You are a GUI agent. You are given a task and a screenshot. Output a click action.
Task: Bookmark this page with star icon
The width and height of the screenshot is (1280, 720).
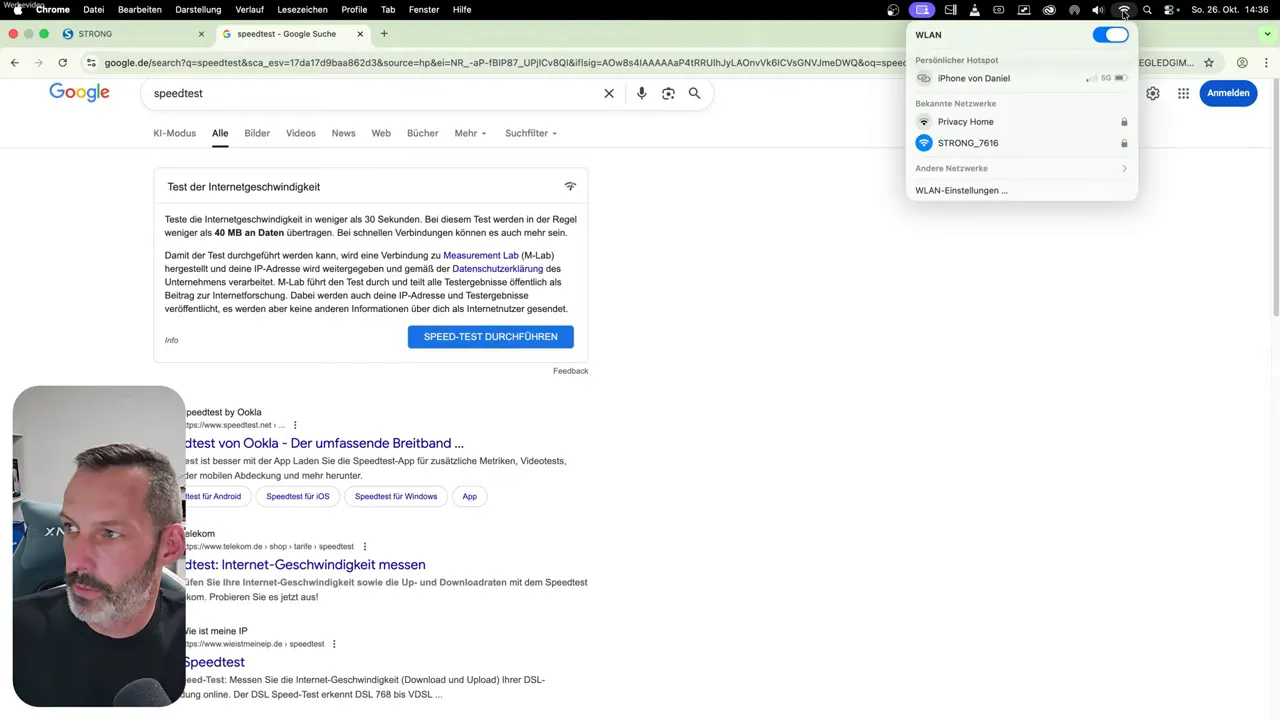tap(1209, 62)
